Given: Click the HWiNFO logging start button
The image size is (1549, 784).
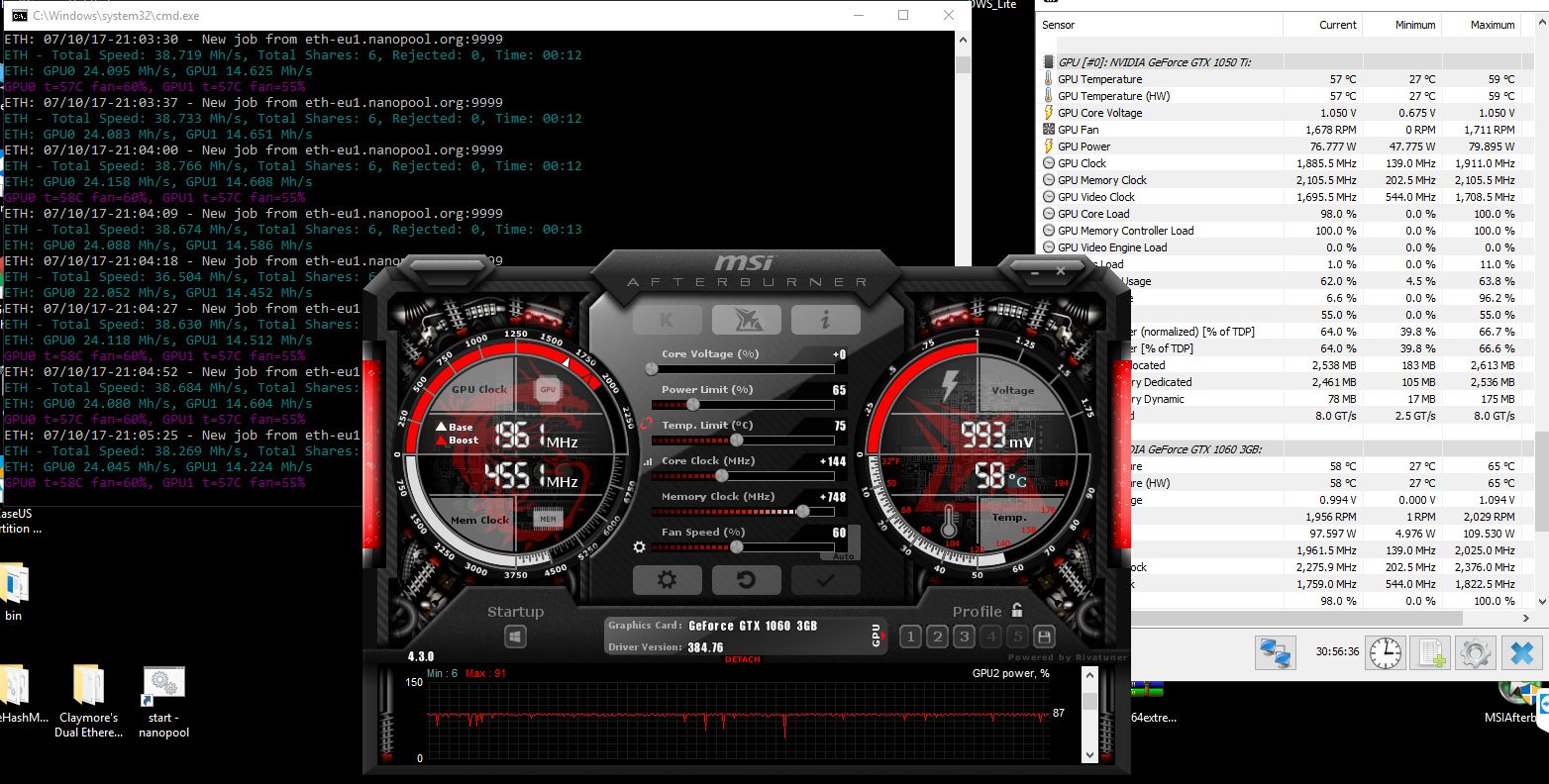Looking at the screenshot, I should 1430,653.
